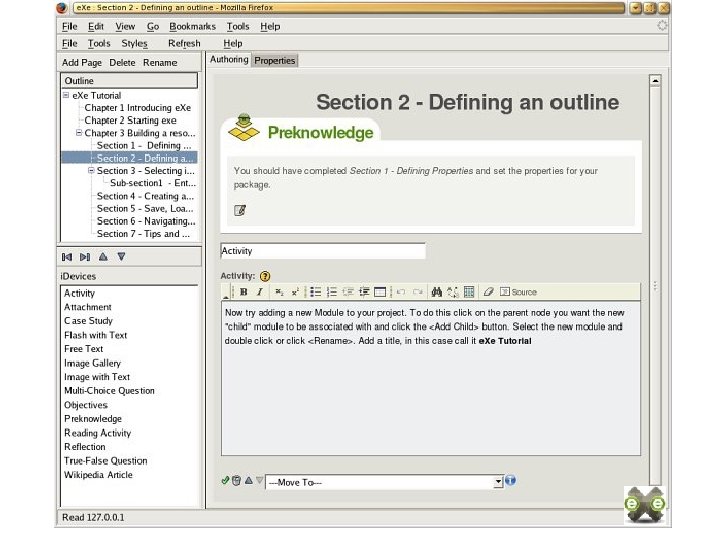Open the eXe Styles menu

coord(135,44)
